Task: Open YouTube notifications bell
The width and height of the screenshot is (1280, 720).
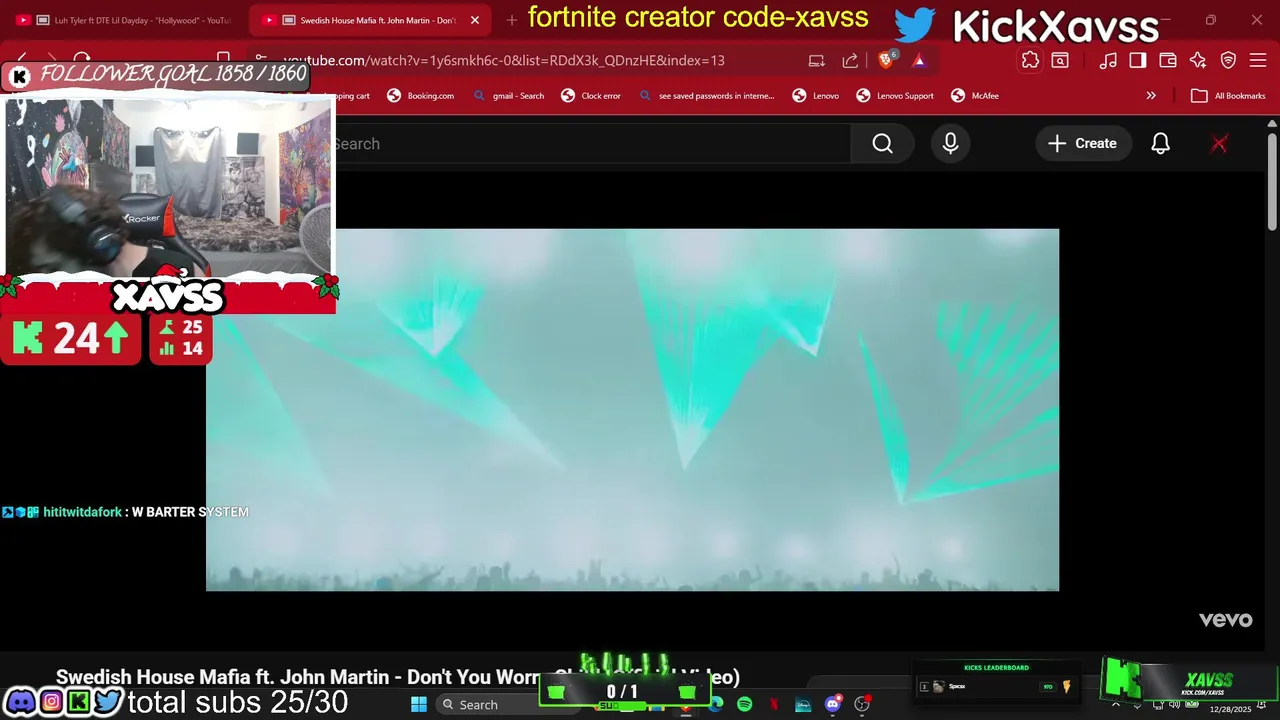Action: coord(1160,144)
